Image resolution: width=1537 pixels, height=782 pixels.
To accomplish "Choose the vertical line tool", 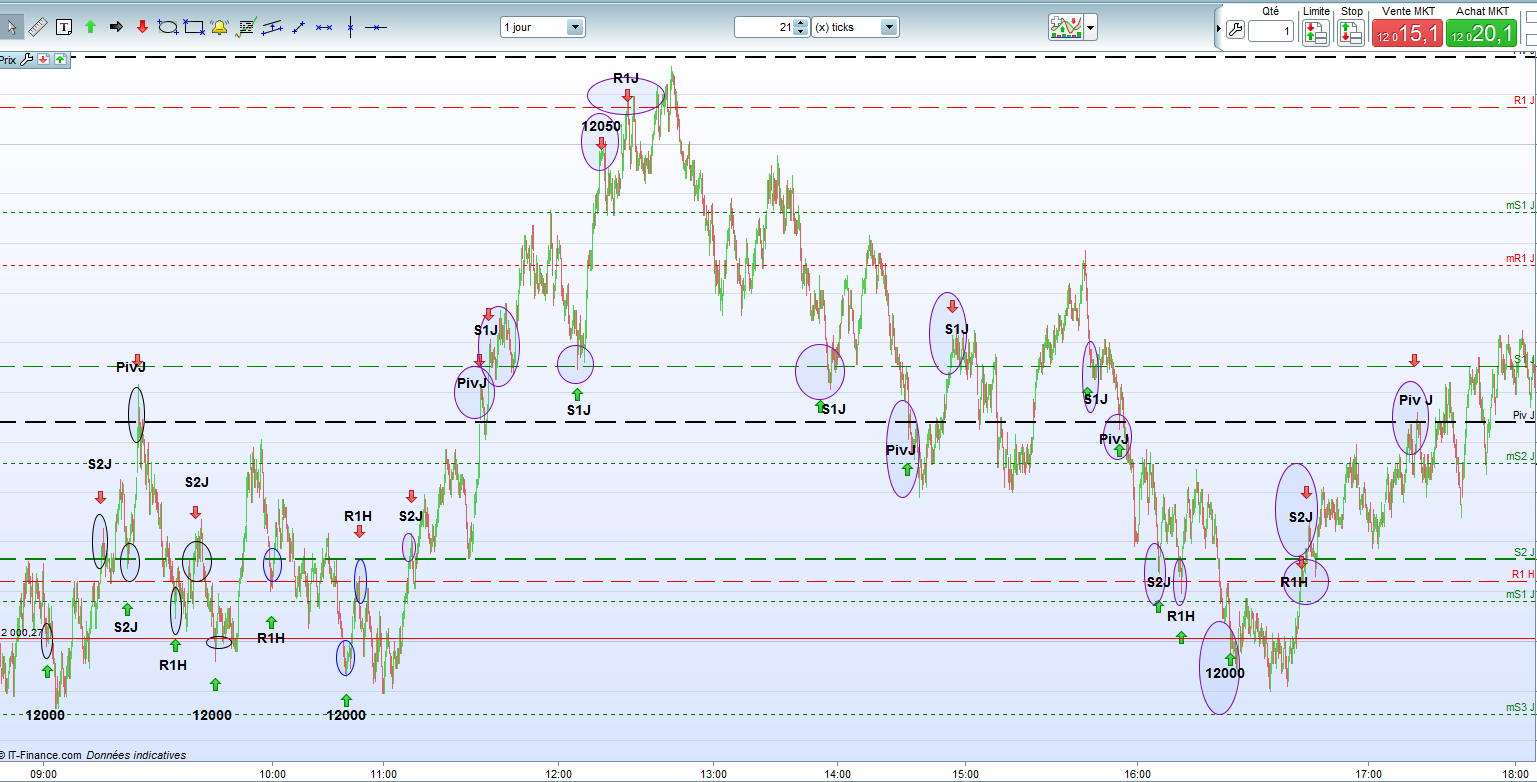I will pos(350,27).
